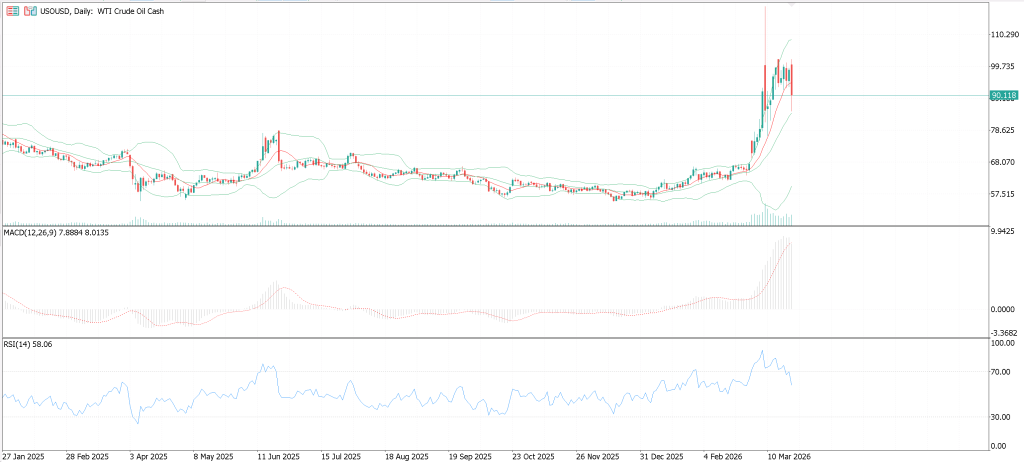This screenshot has width=1024, height=462.
Task: Click the 27 Jan 2025 date marker
Action: point(22,455)
